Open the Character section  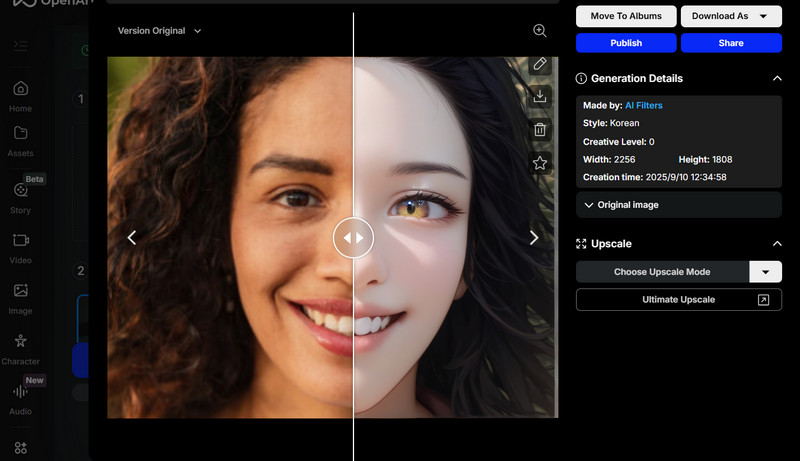(20, 341)
